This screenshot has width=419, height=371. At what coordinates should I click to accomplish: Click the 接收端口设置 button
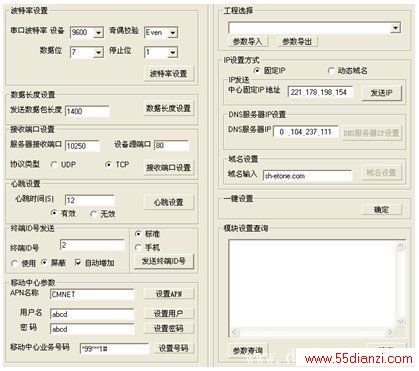[169, 167]
